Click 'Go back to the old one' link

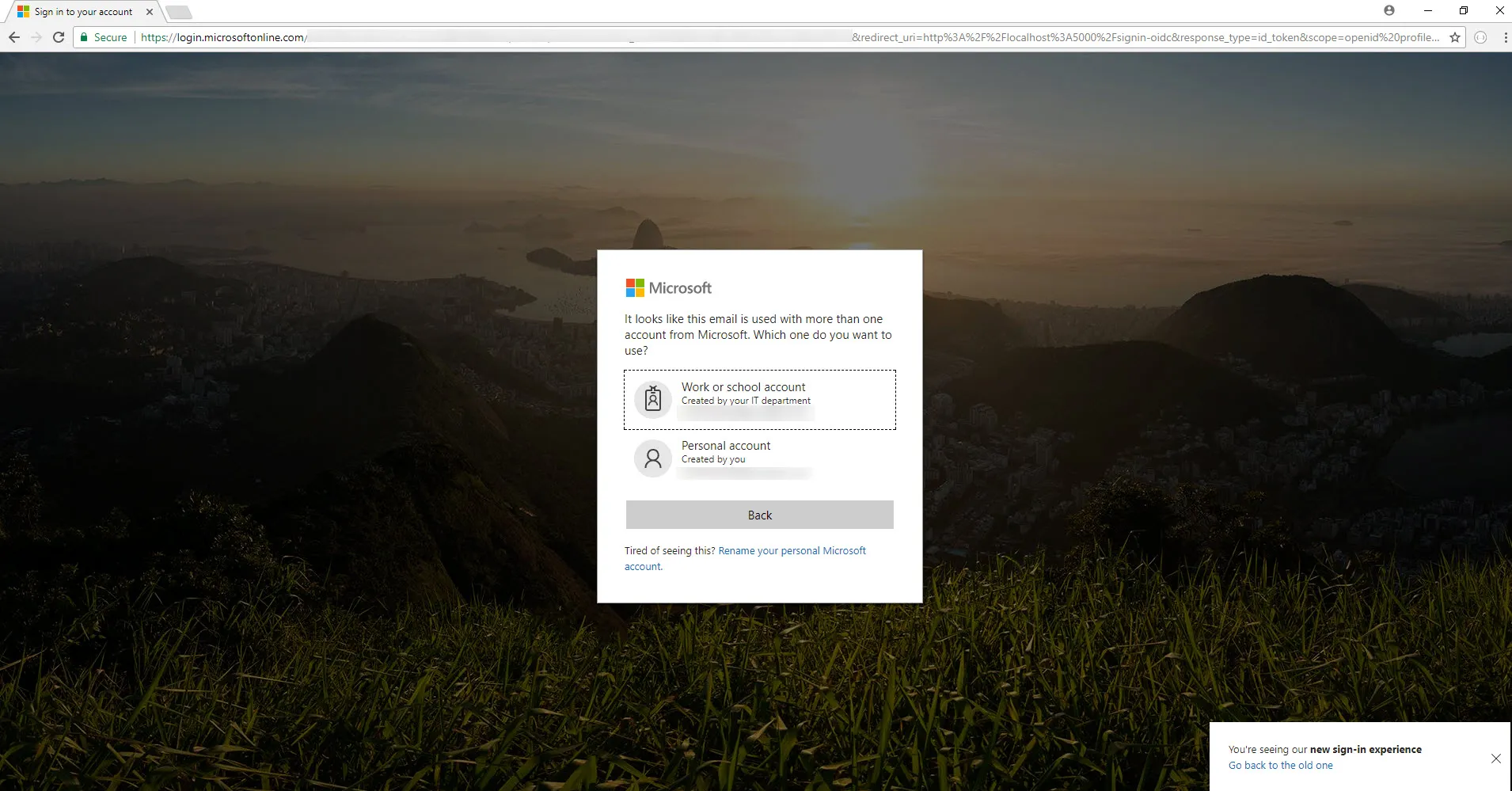click(x=1281, y=766)
